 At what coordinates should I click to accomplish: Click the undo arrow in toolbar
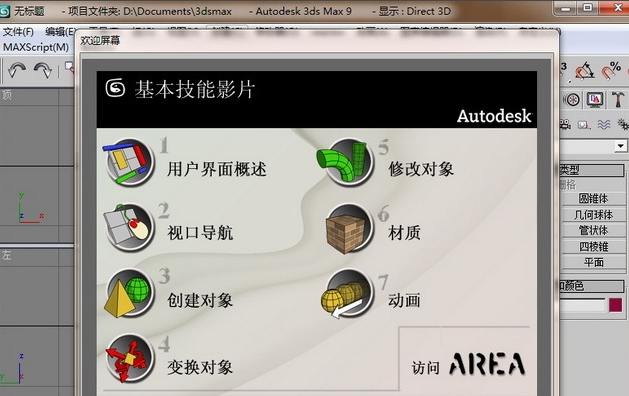point(17,70)
